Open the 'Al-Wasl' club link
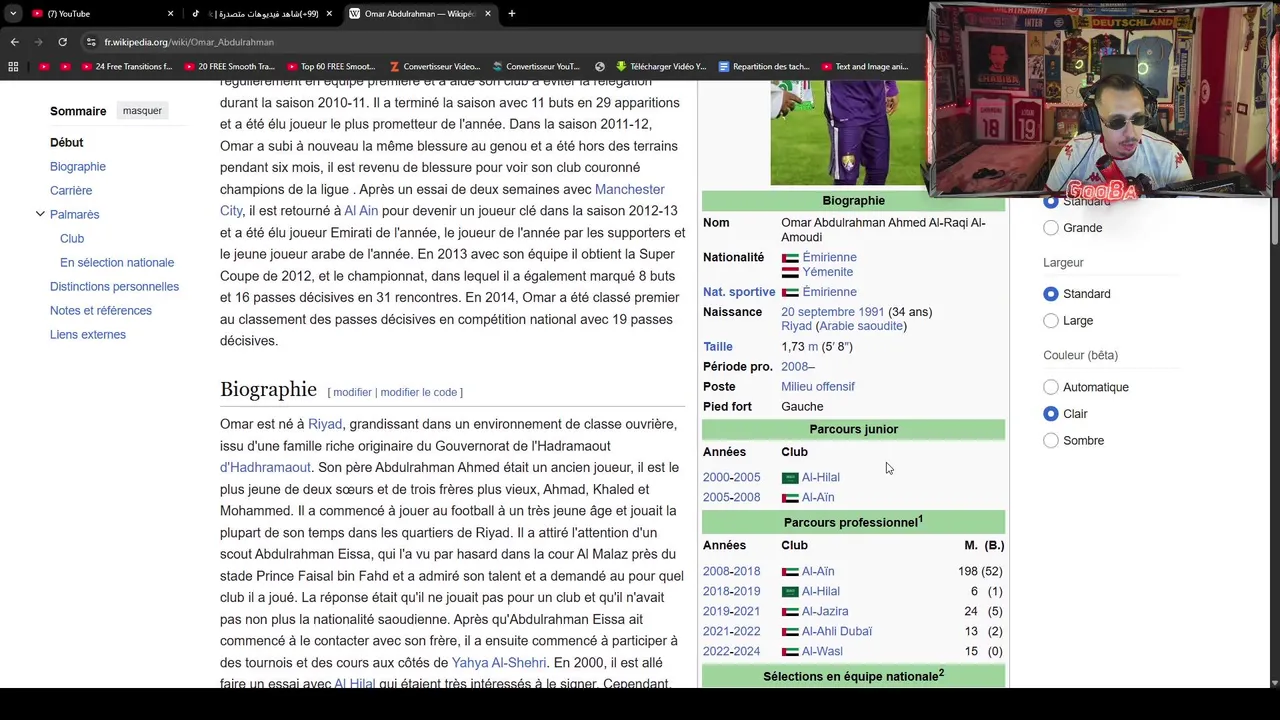The image size is (1280, 720). point(822,651)
